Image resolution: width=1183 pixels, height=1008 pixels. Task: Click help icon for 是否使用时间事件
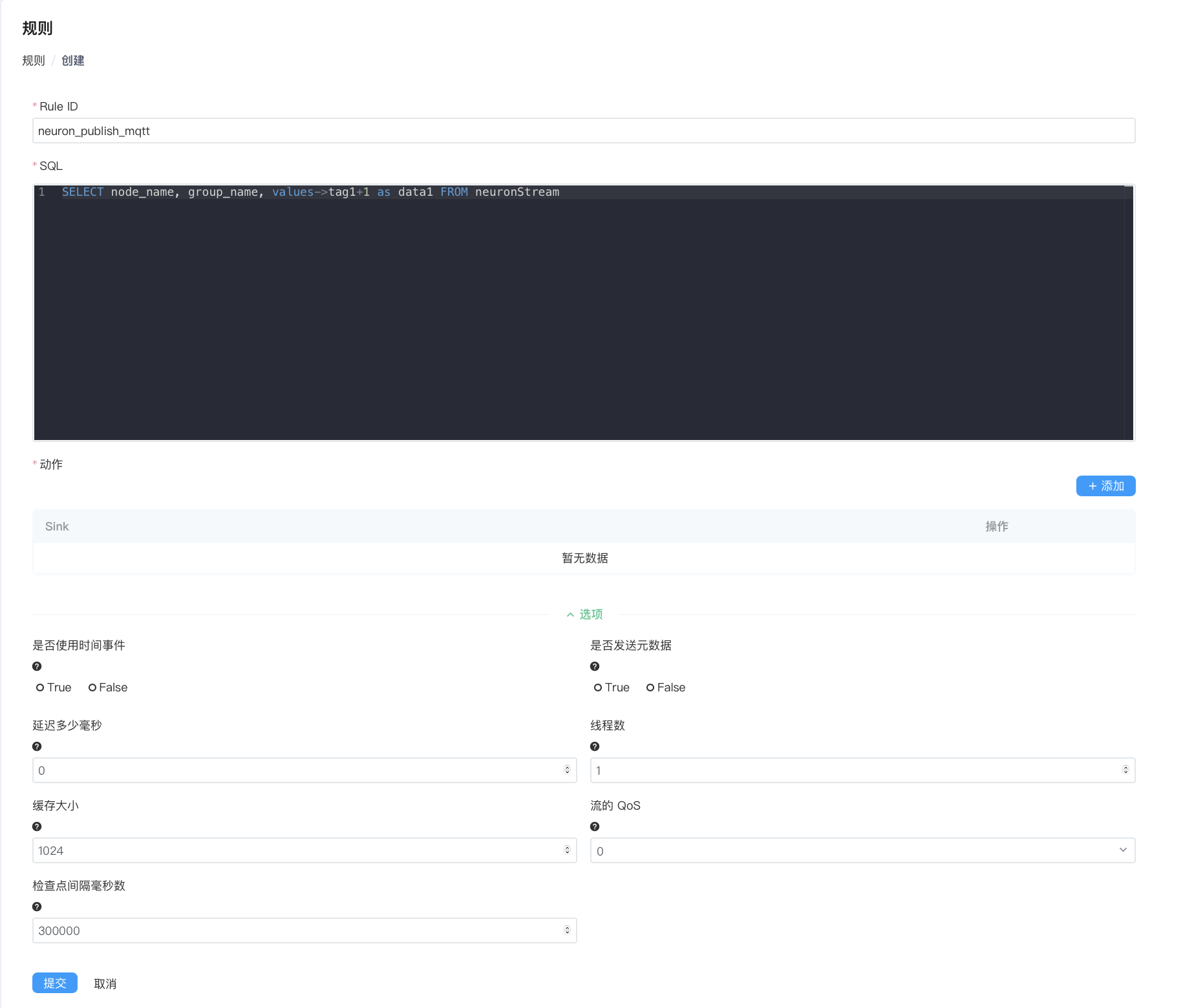37,666
